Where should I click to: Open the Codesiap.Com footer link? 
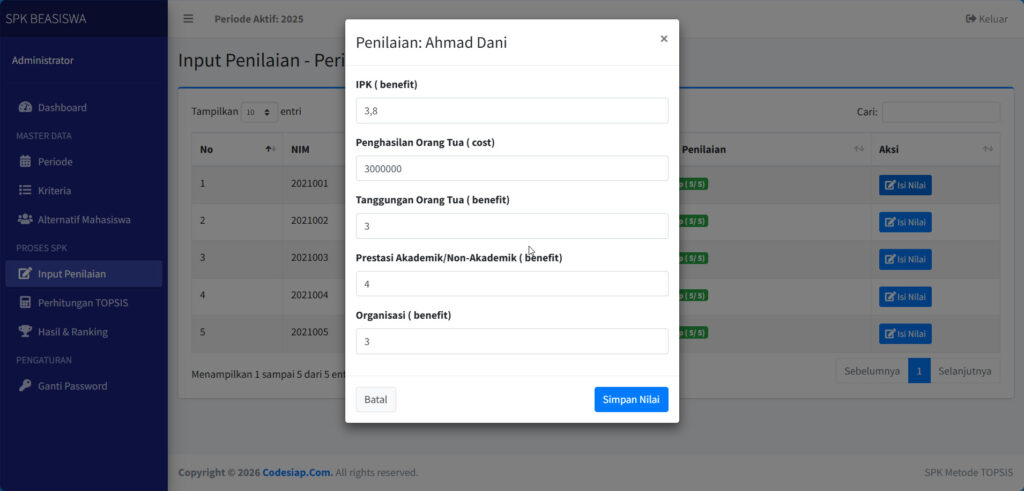(x=297, y=473)
